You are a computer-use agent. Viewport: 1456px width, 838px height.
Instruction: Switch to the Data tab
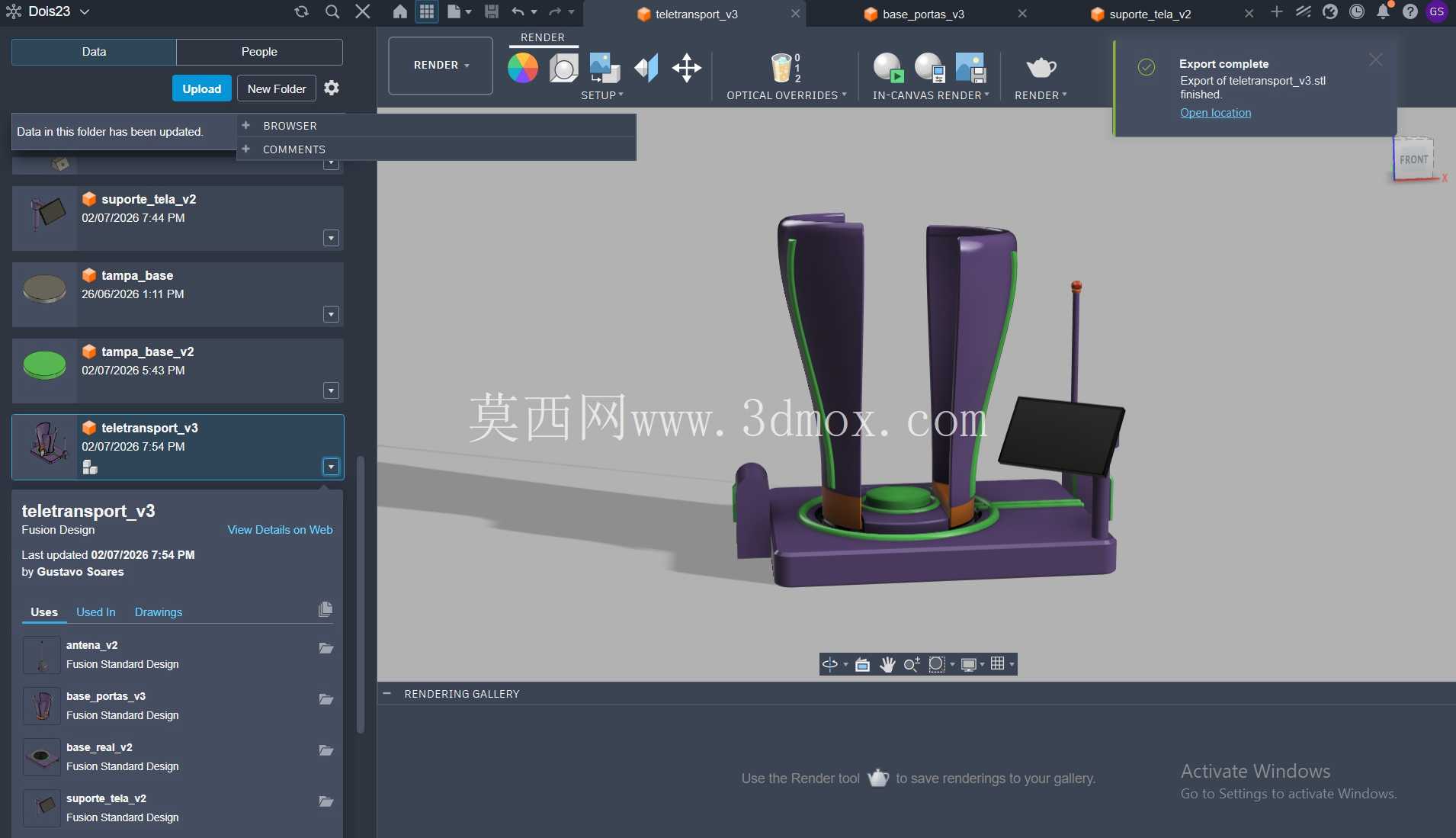tap(94, 52)
